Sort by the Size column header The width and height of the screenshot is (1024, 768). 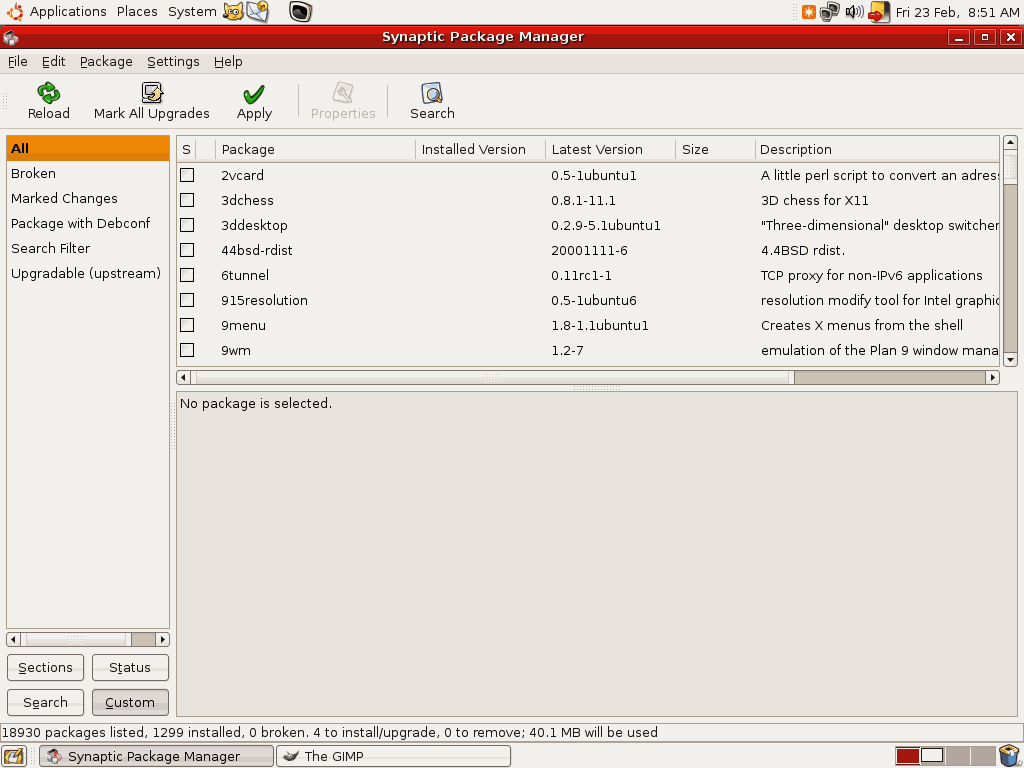pyautogui.click(x=715, y=150)
